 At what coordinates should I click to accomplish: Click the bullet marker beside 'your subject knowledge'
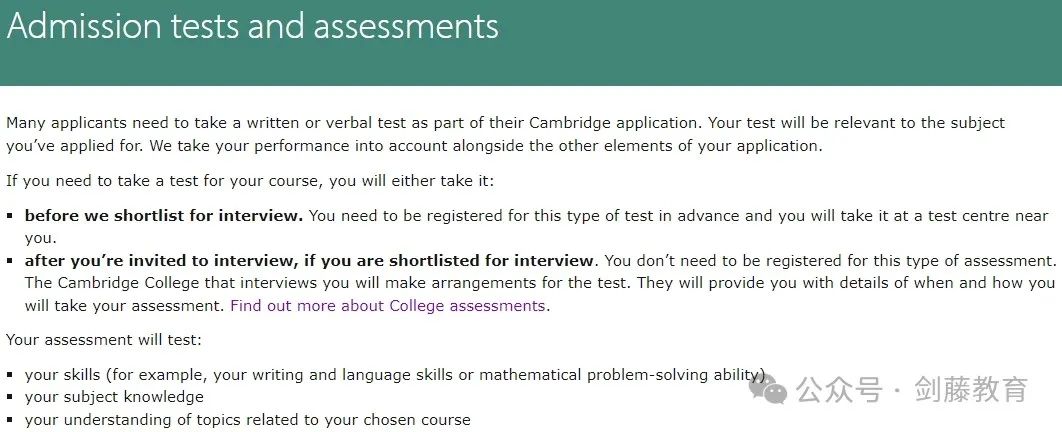coord(10,397)
